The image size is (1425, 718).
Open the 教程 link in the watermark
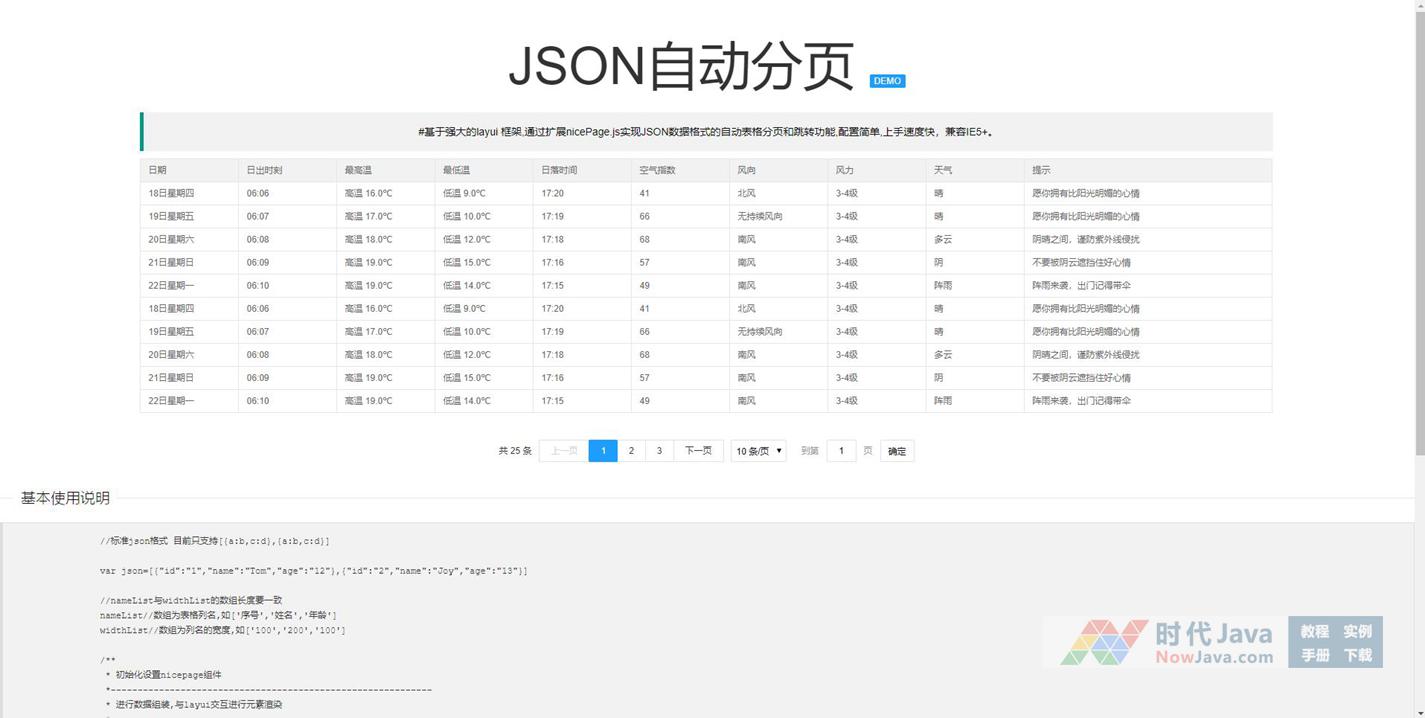pyautogui.click(x=1314, y=631)
